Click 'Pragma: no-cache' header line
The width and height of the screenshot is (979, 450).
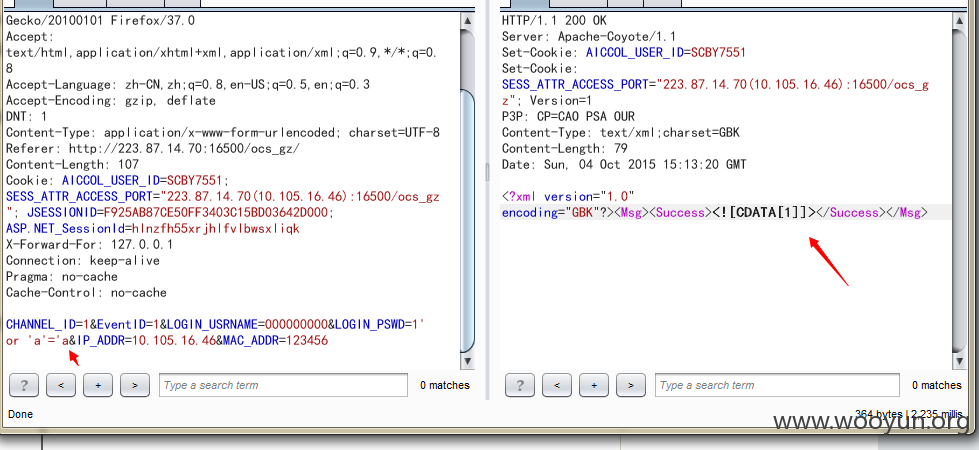tap(62, 277)
